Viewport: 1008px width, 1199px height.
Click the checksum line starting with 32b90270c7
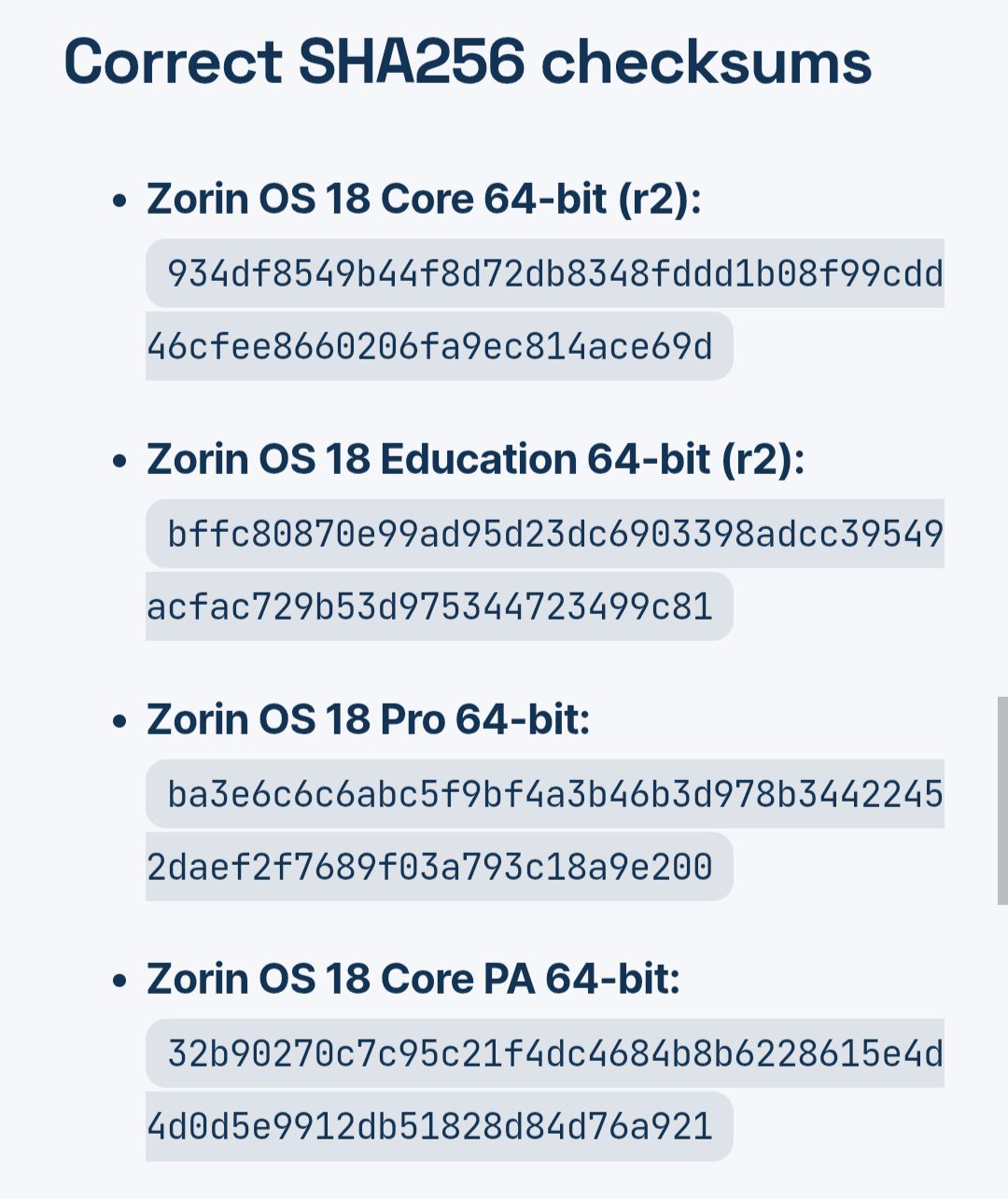tap(554, 1053)
